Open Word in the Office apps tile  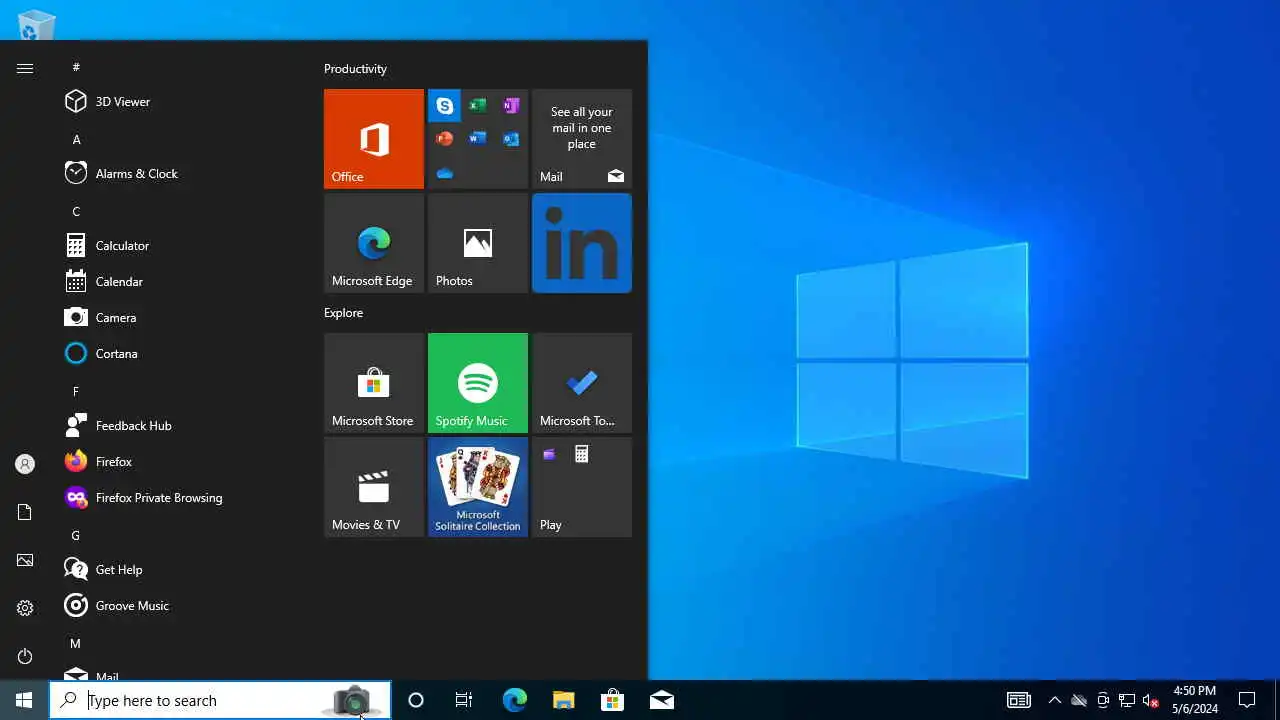click(478, 138)
